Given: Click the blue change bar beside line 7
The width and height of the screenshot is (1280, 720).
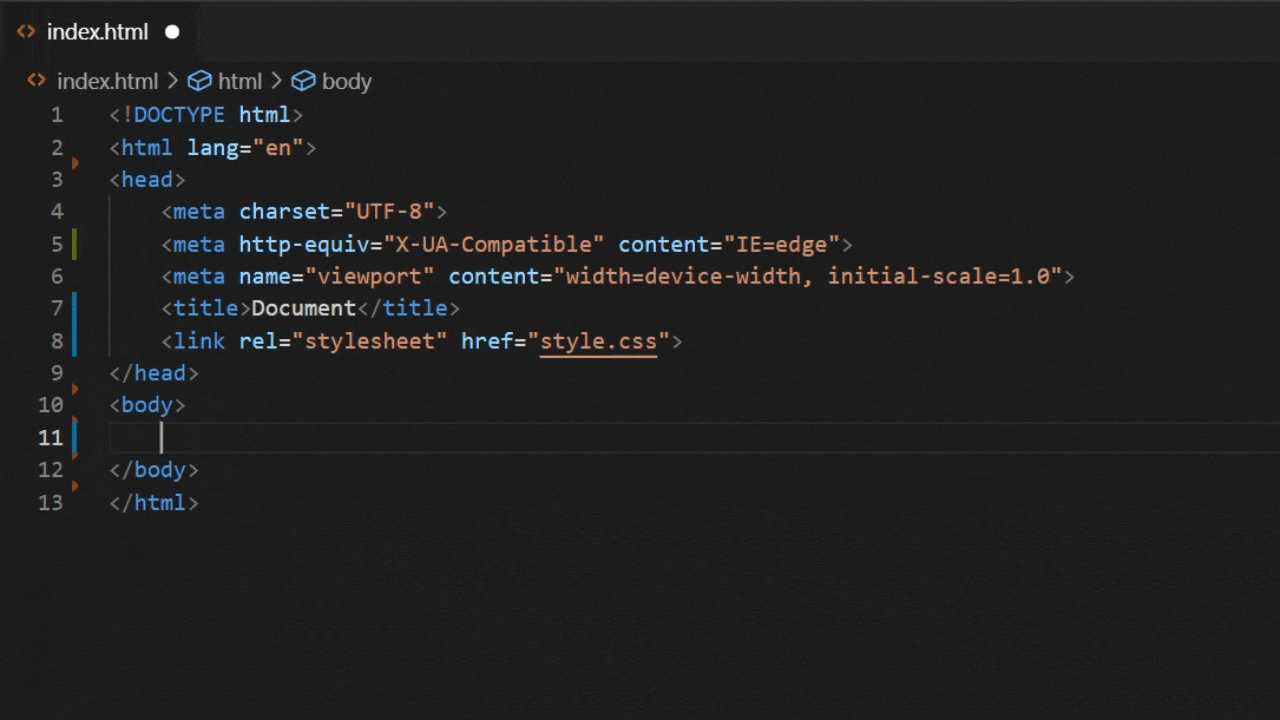Looking at the screenshot, I should coord(74,308).
